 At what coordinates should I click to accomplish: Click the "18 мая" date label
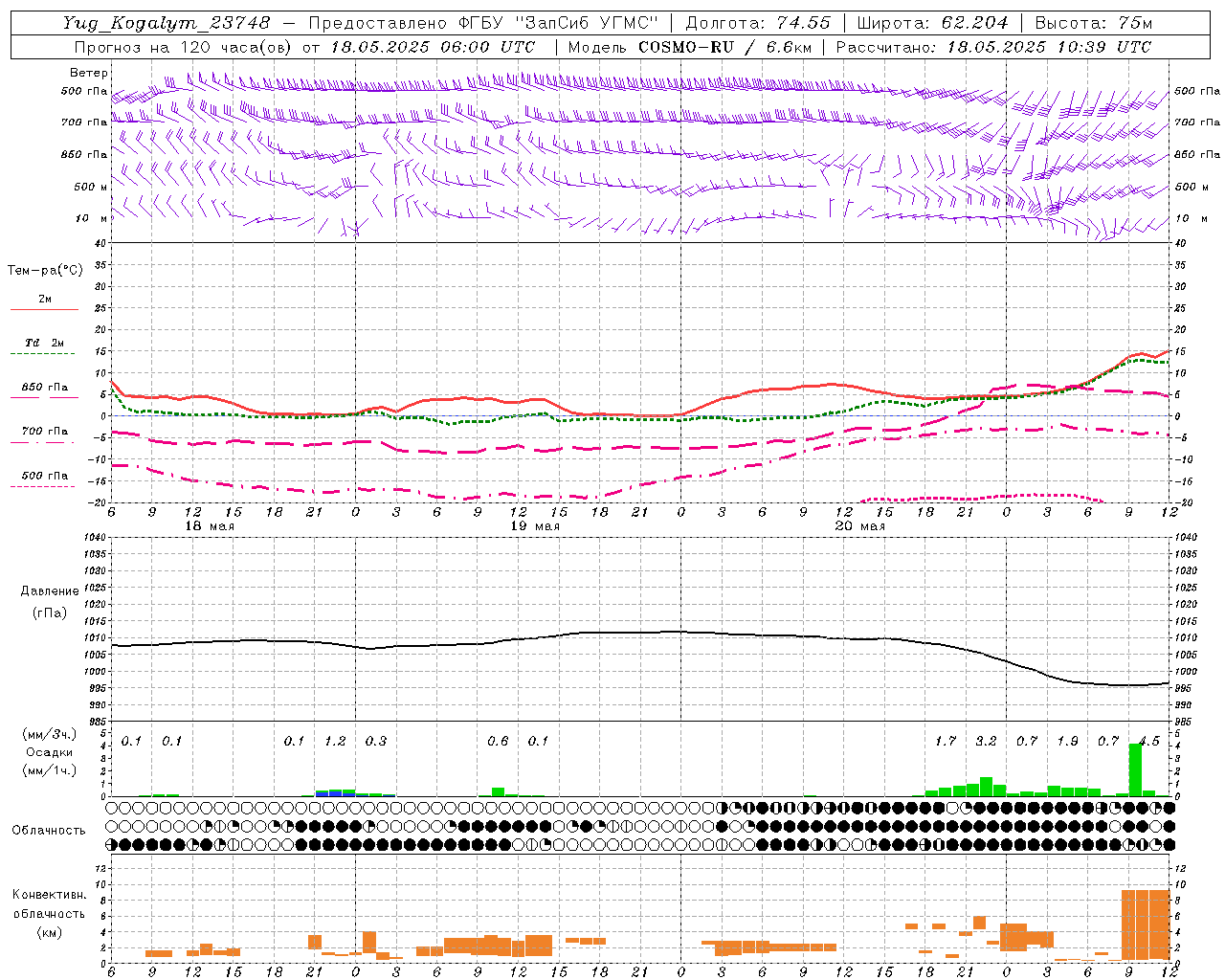209,526
